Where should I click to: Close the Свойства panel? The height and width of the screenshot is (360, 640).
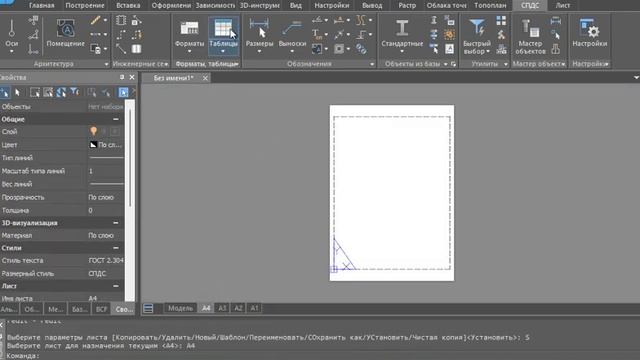[132, 77]
